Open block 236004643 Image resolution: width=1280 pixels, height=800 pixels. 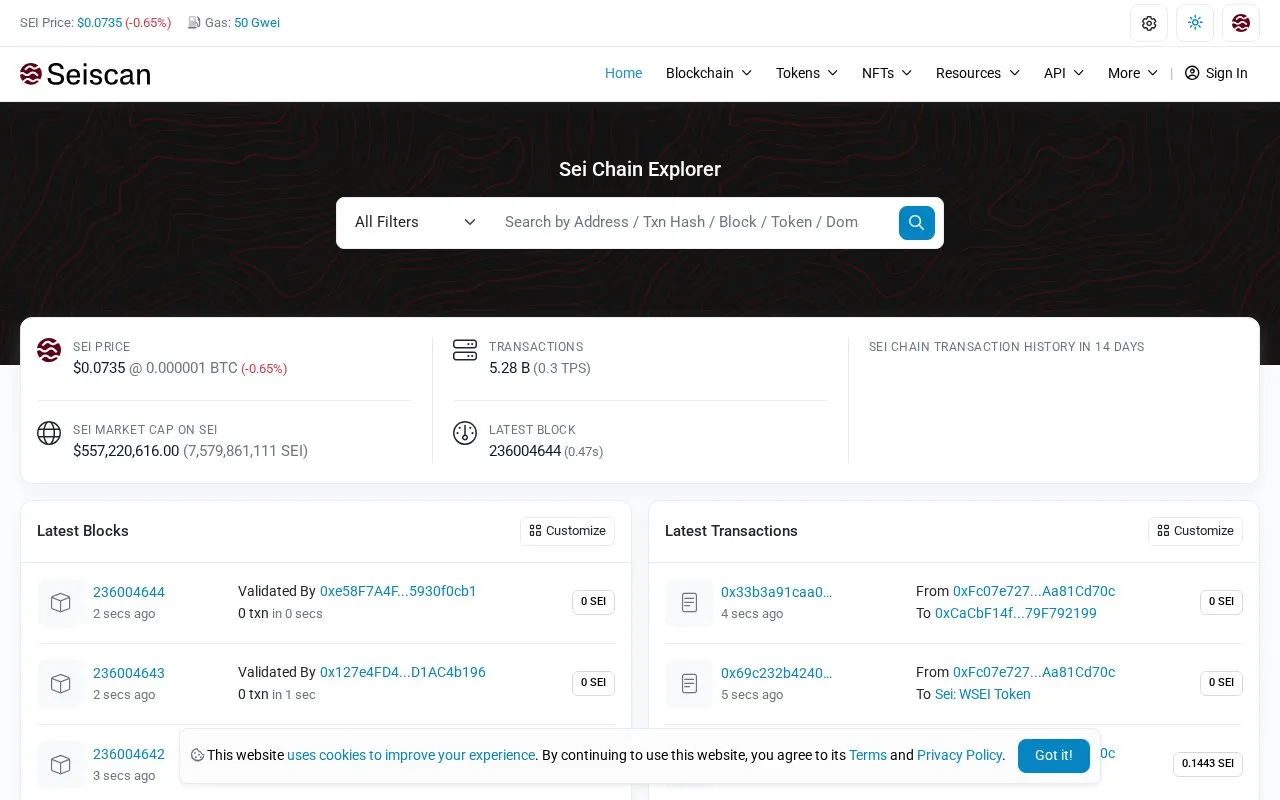tap(129, 673)
